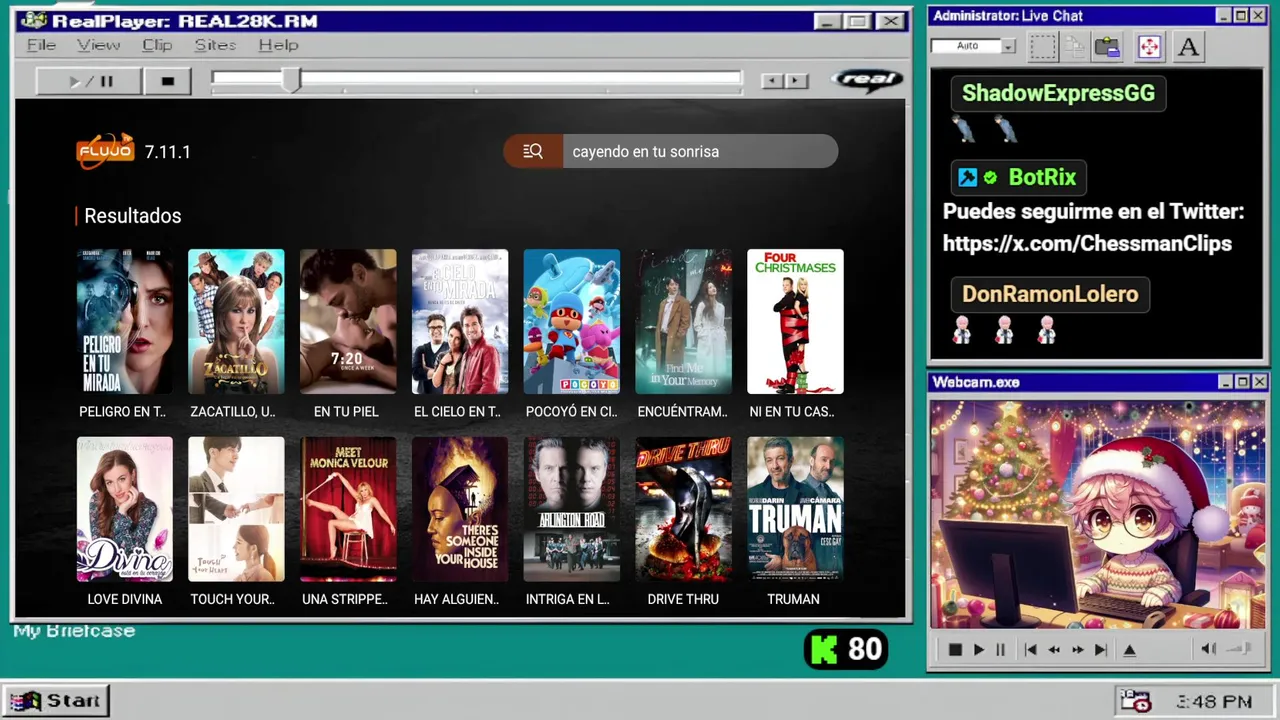Click the RealPlayer previous clip arrow
The height and width of the screenshot is (720, 1280).
pos(772,81)
